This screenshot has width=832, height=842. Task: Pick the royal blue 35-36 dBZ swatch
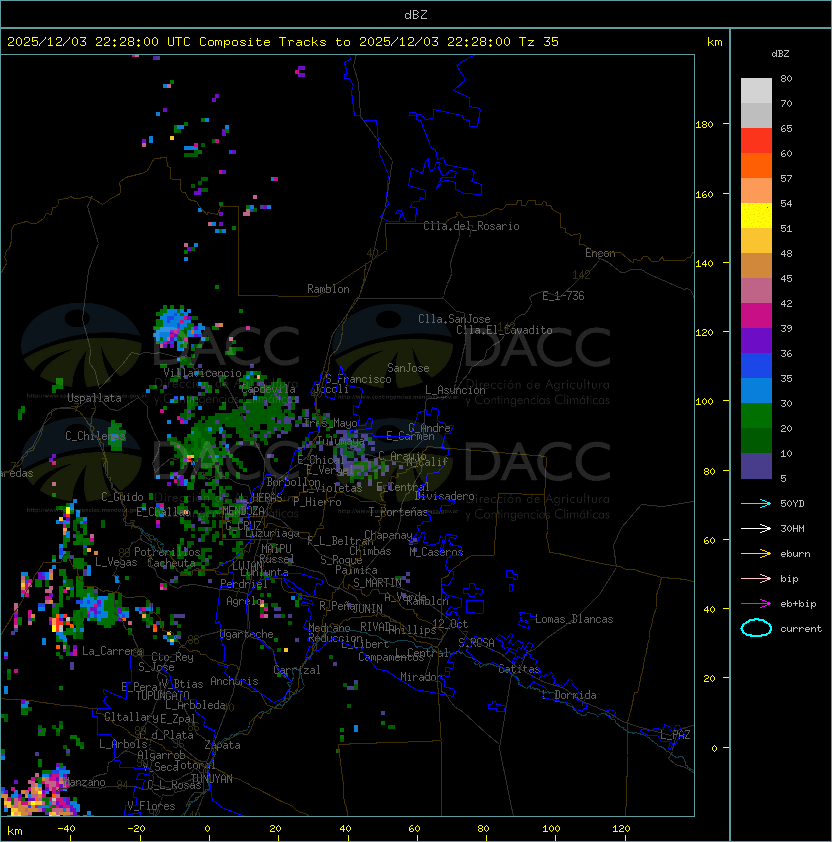click(756, 366)
